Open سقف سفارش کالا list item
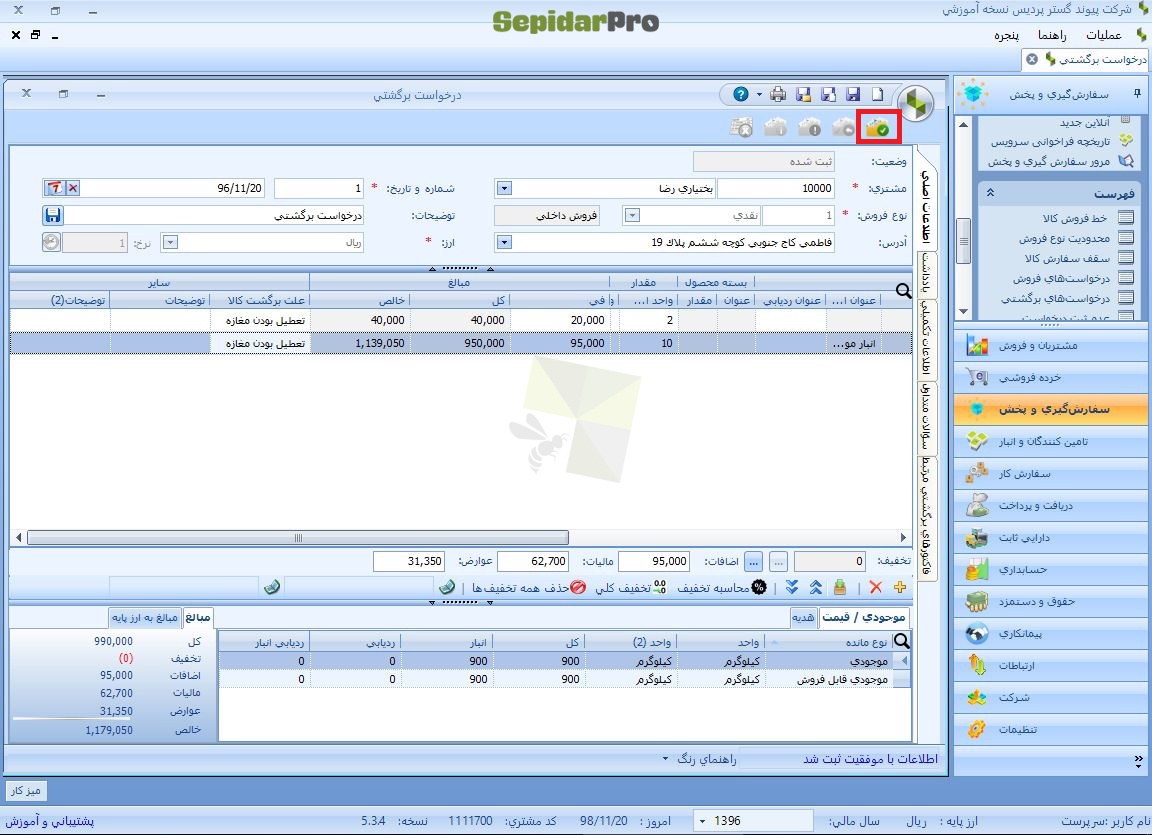Viewport: 1152px width, 835px height. 1067,259
